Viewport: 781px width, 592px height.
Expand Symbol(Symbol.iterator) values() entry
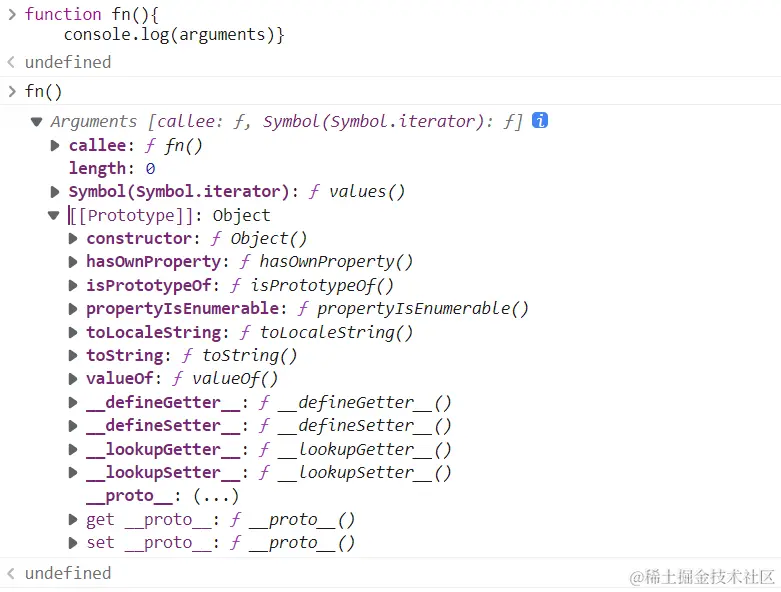[55, 192]
